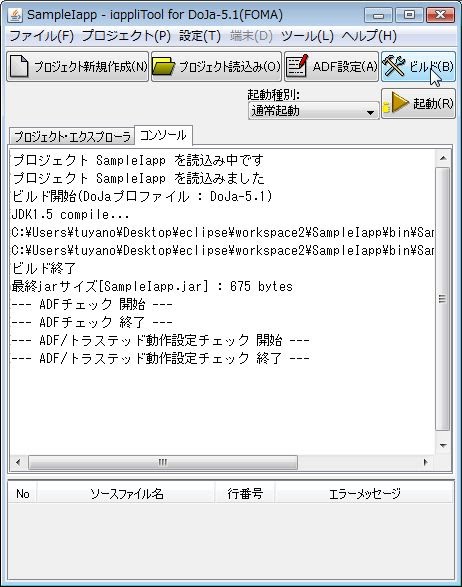Expand the 起動種別 dropdown showing 通常起動

point(313,111)
